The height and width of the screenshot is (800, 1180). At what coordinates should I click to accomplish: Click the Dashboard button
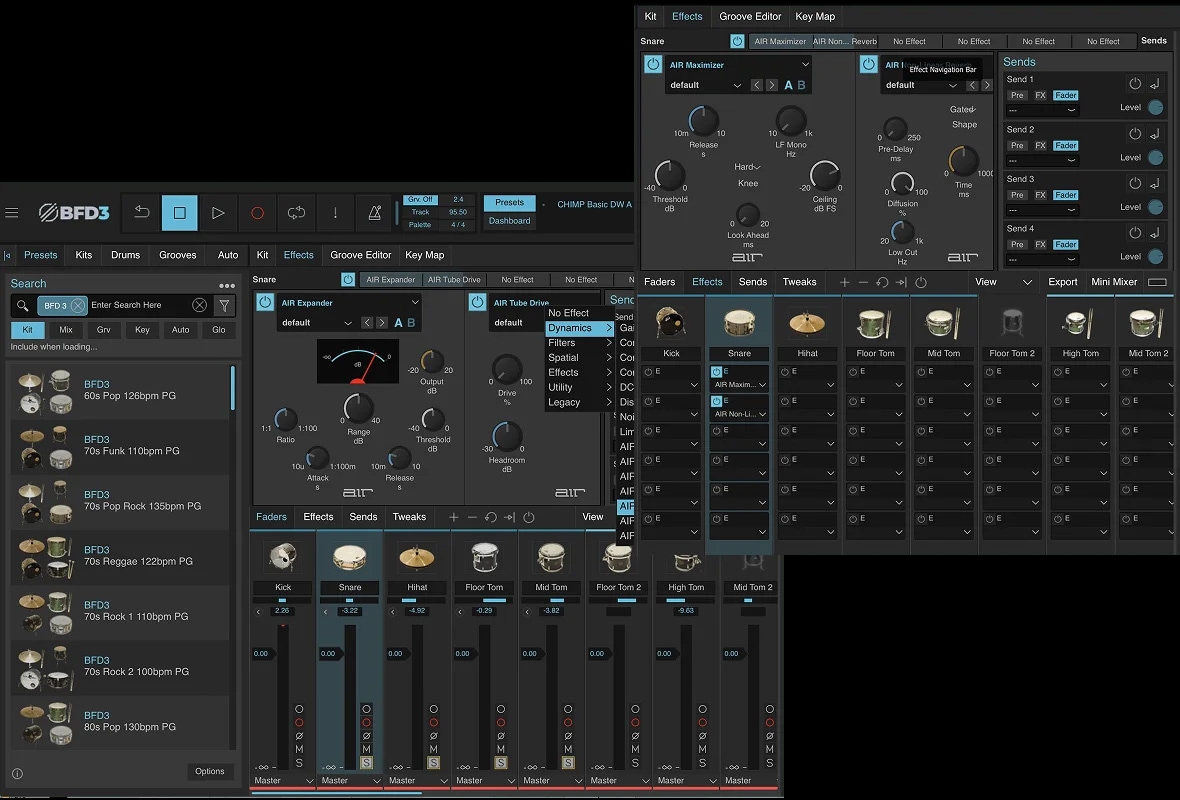pyautogui.click(x=509, y=221)
